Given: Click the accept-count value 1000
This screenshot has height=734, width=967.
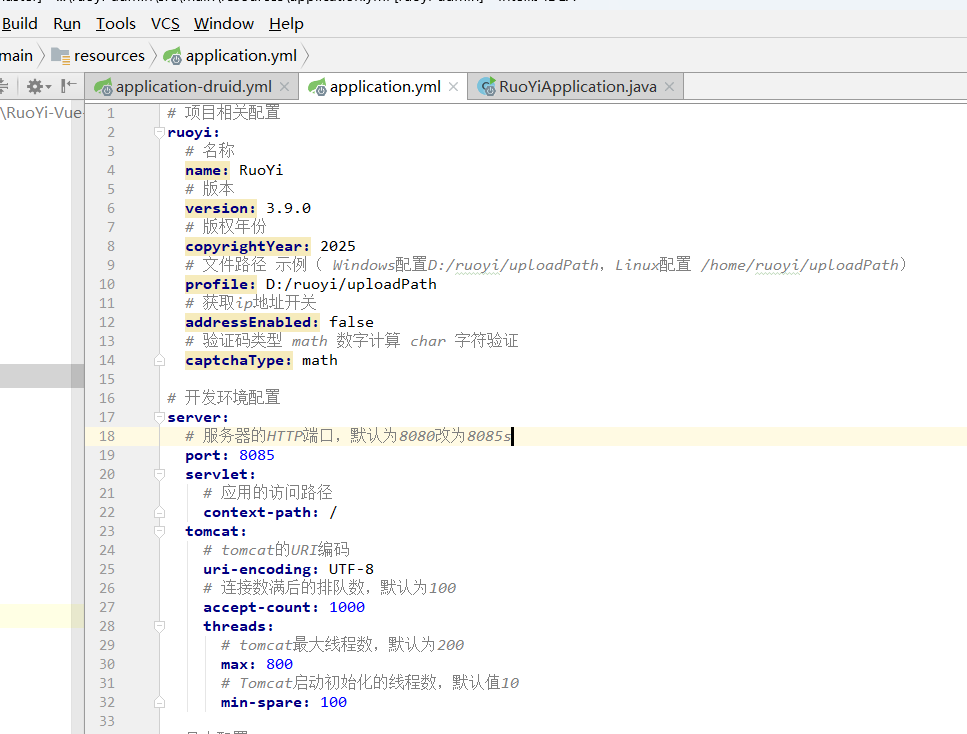Looking at the screenshot, I should tap(347, 607).
